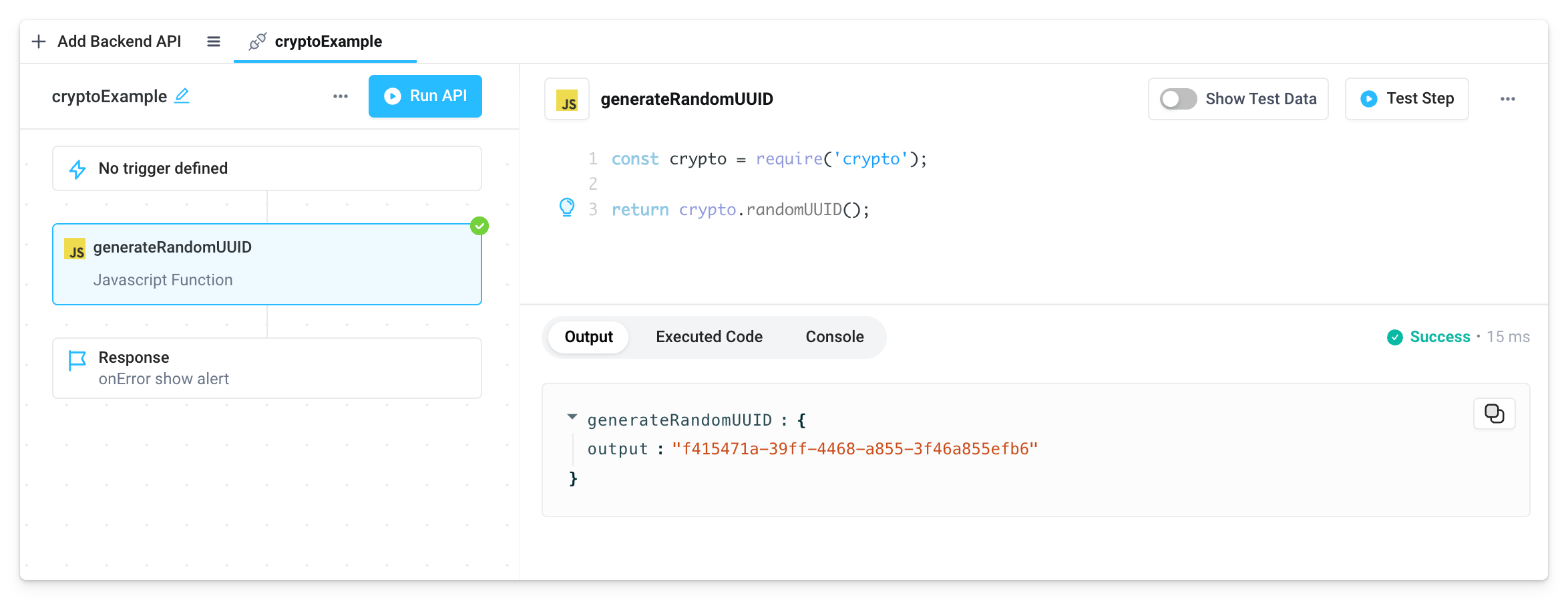This screenshot has width=1568, height=600.
Task: Open the hamburger menu next to Add Backend API
Action: (213, 41)
